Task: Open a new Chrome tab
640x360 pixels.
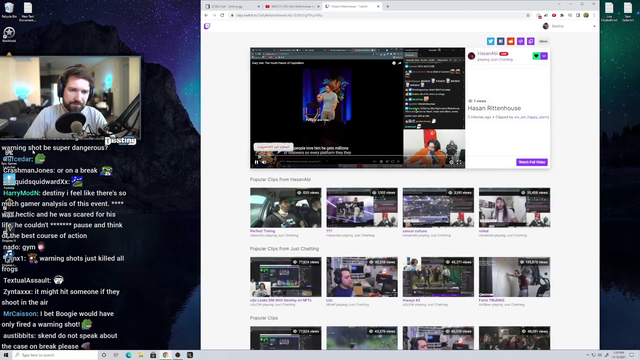Action: click(387, 7)
